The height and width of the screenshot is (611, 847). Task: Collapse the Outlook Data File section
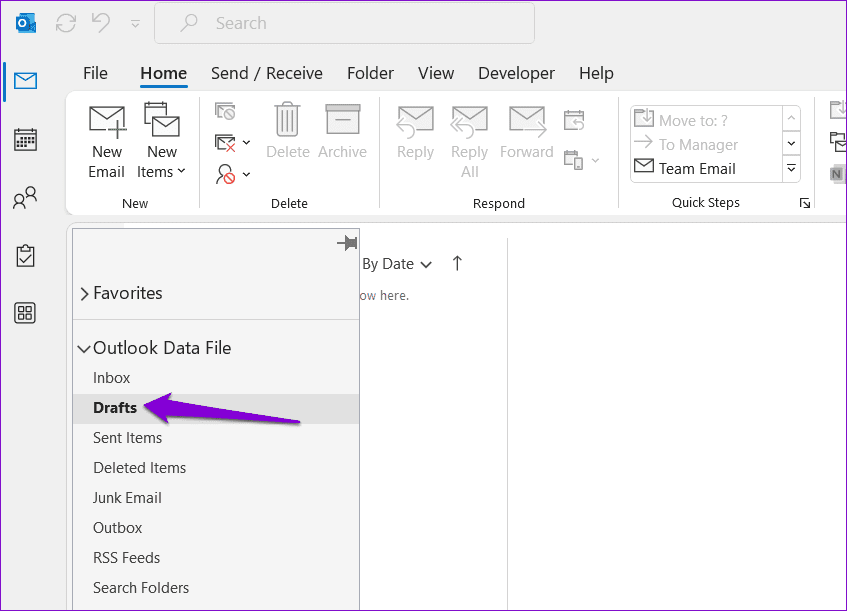[x=84, y=347]
